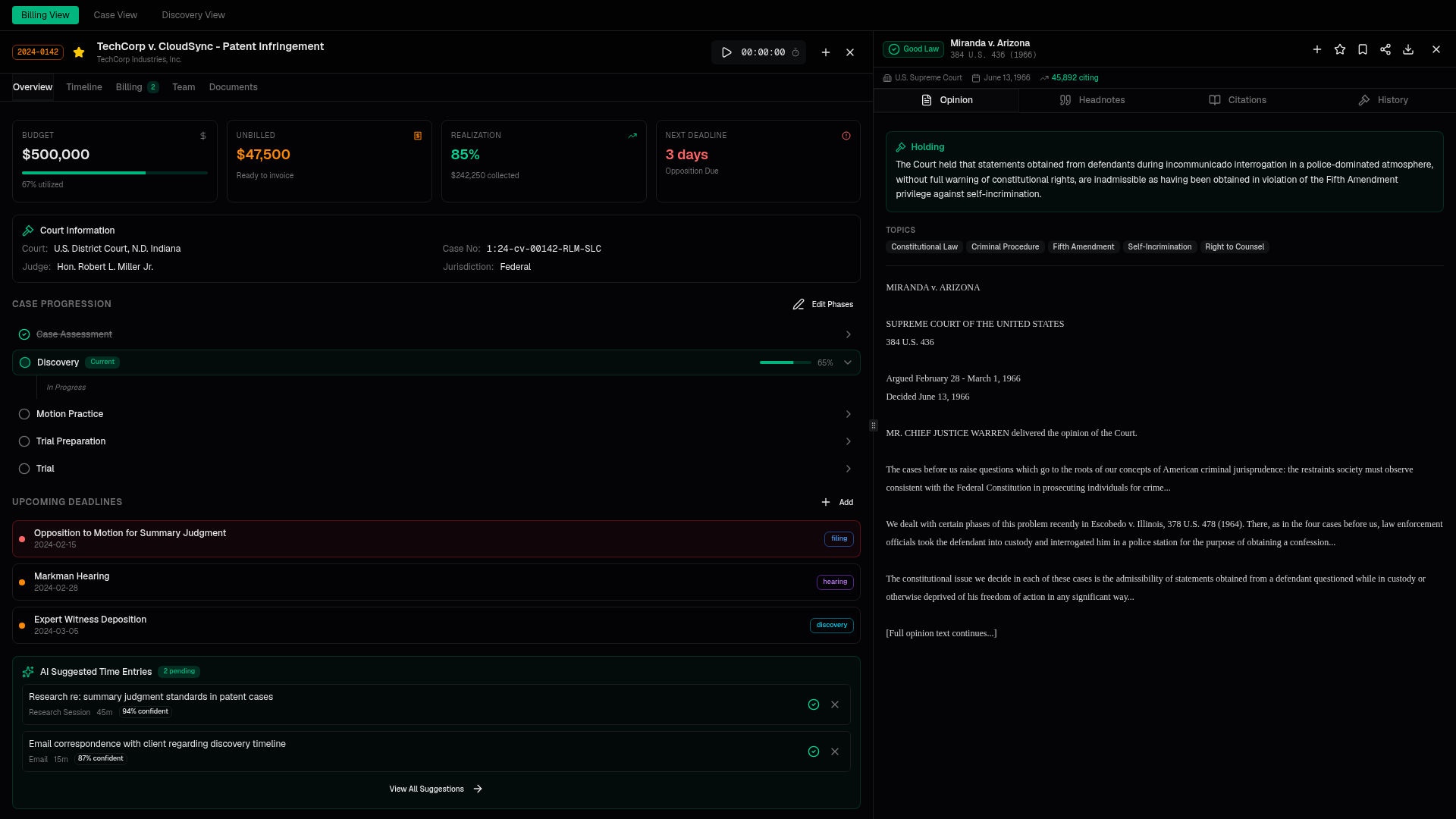Click plus icon in Miranda v. Arizona header
Image resolution: width=1456 pixels, height=819 pixels.
(x=1317, y=49)
